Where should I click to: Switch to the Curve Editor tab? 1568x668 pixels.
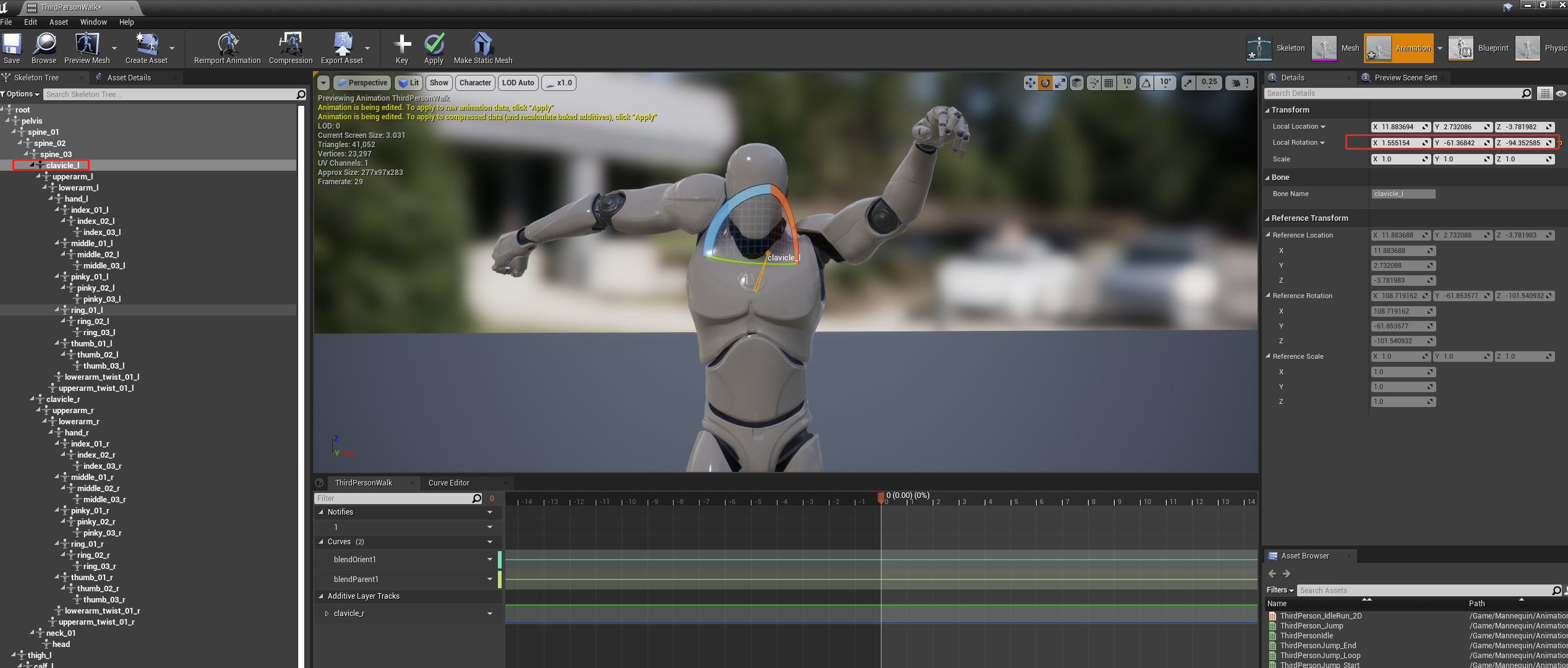click(x=448, y=483)
